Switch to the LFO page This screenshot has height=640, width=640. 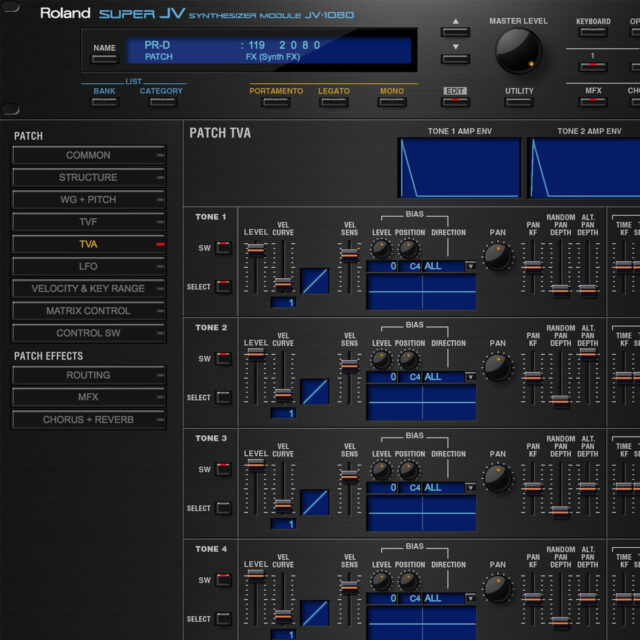coord(89,267)
